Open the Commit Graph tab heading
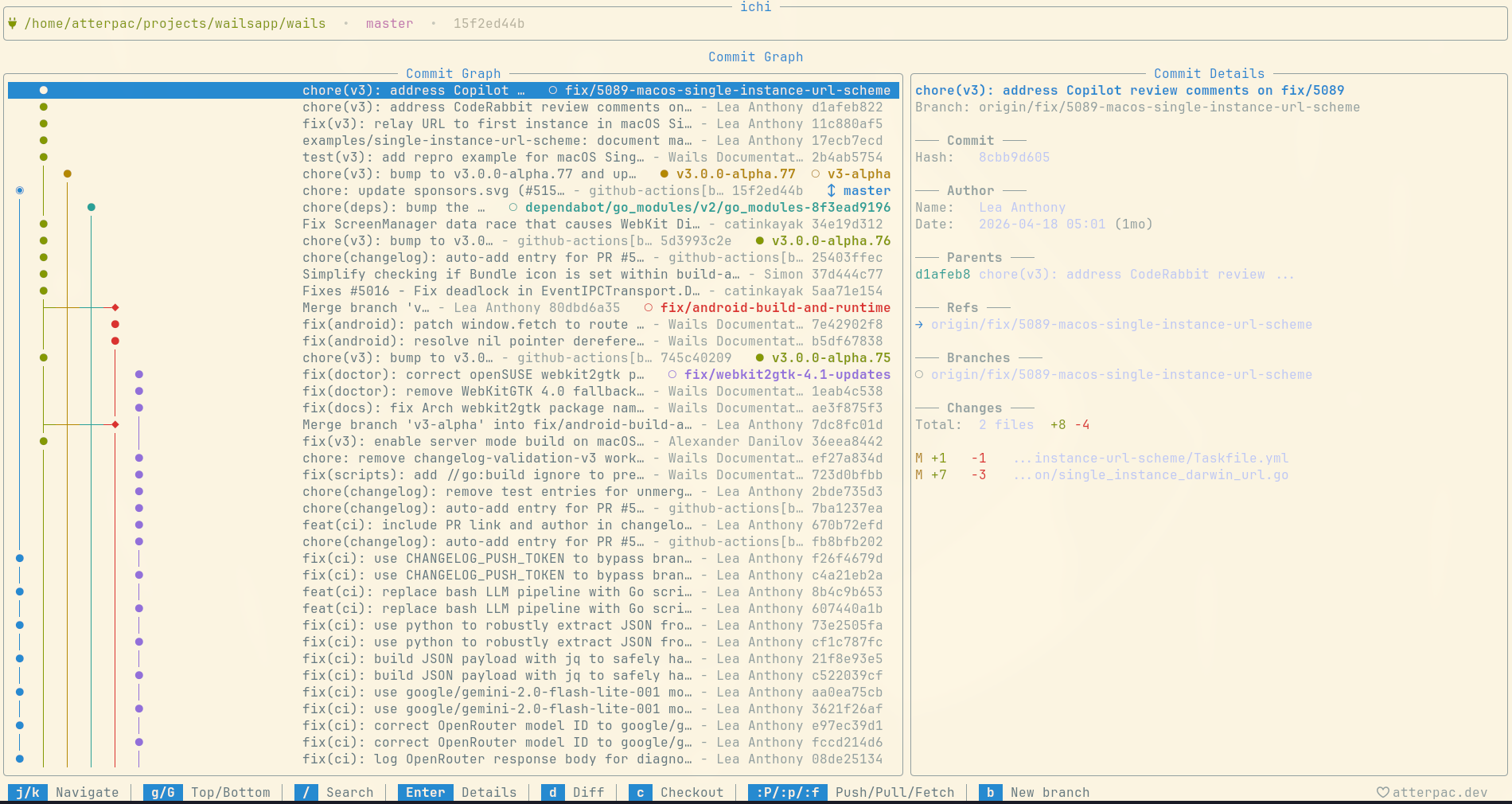Screen dimensions: 1512x804 tap(756, 57)
